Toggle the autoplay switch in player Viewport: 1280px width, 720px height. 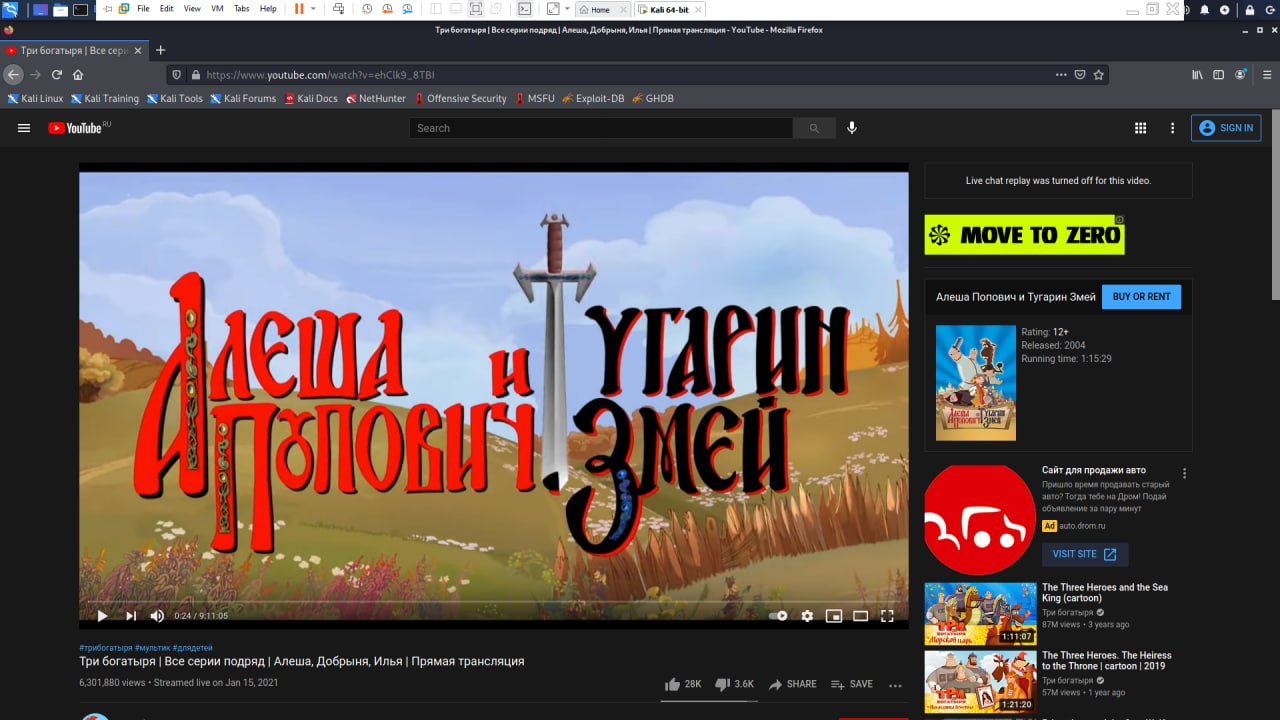point(778,616)
